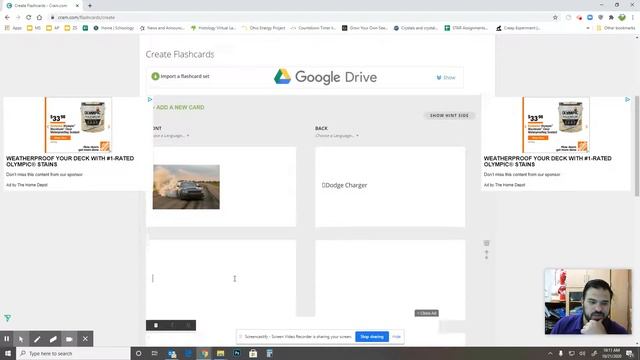Screen dimensions: 640x360
Task: Open Chrome from the taskbar
Action: point(204,353)
